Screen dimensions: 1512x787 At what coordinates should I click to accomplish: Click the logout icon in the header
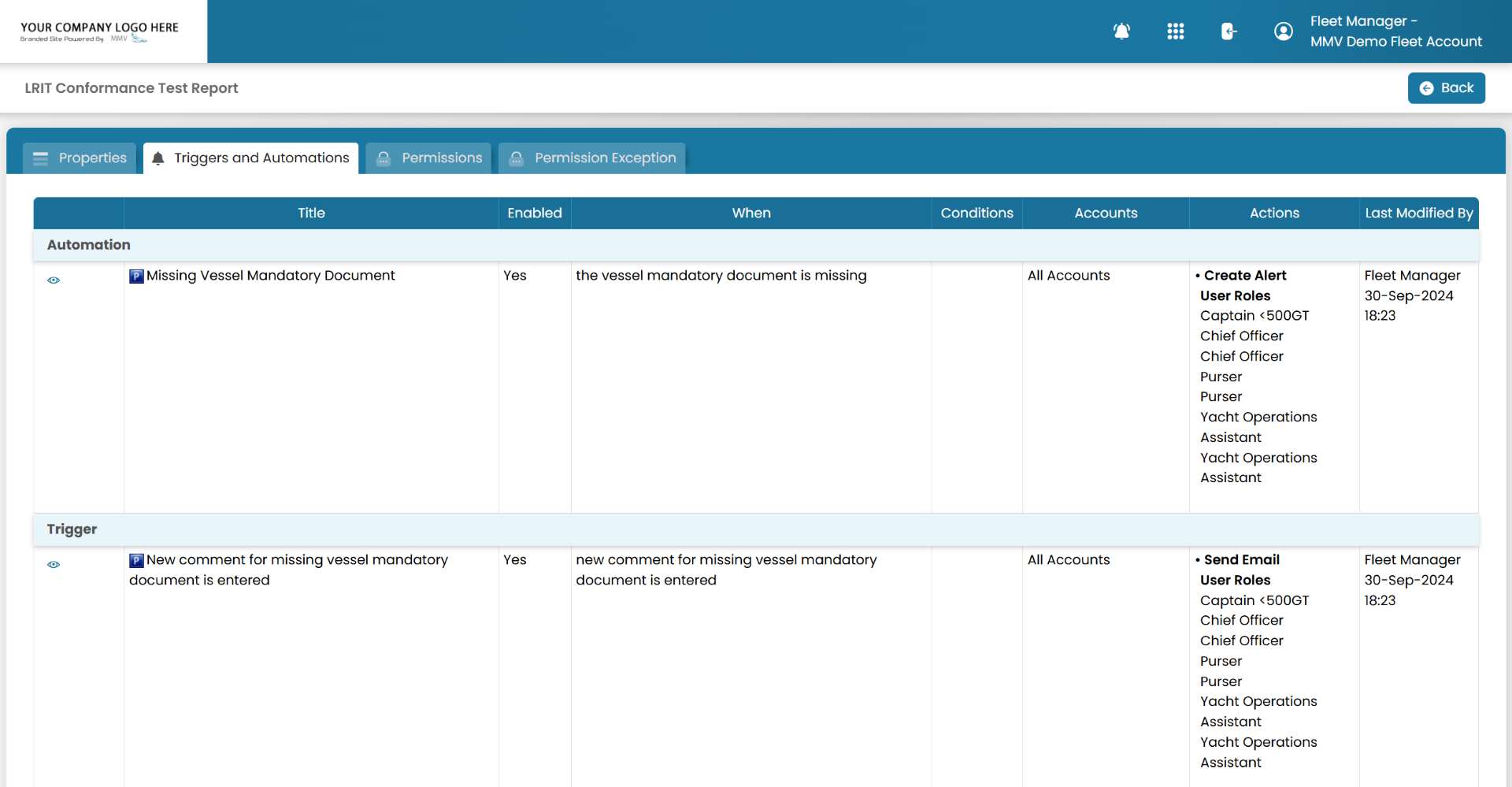(1228, 32)
